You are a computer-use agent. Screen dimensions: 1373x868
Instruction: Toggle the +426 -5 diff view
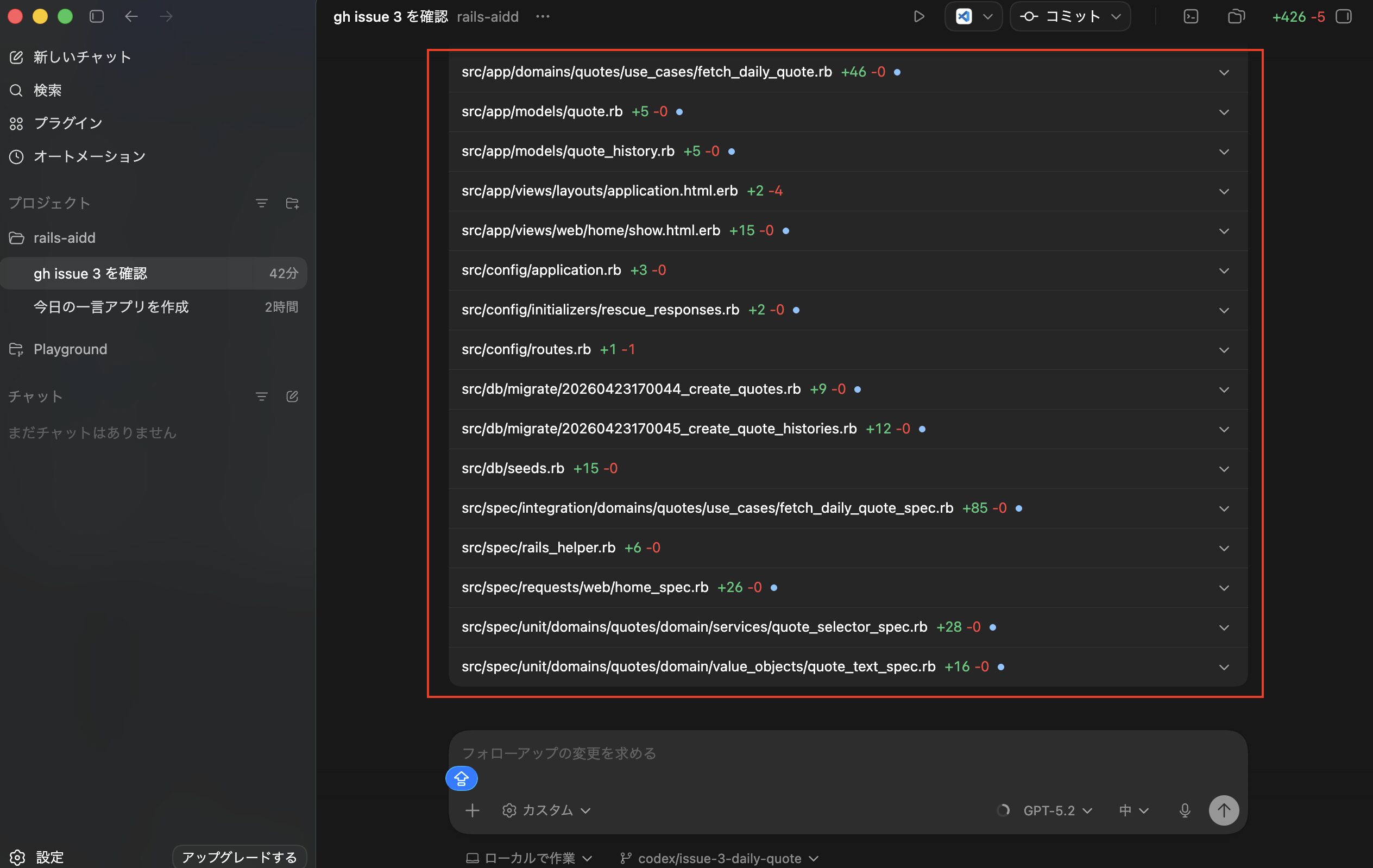1298,16
